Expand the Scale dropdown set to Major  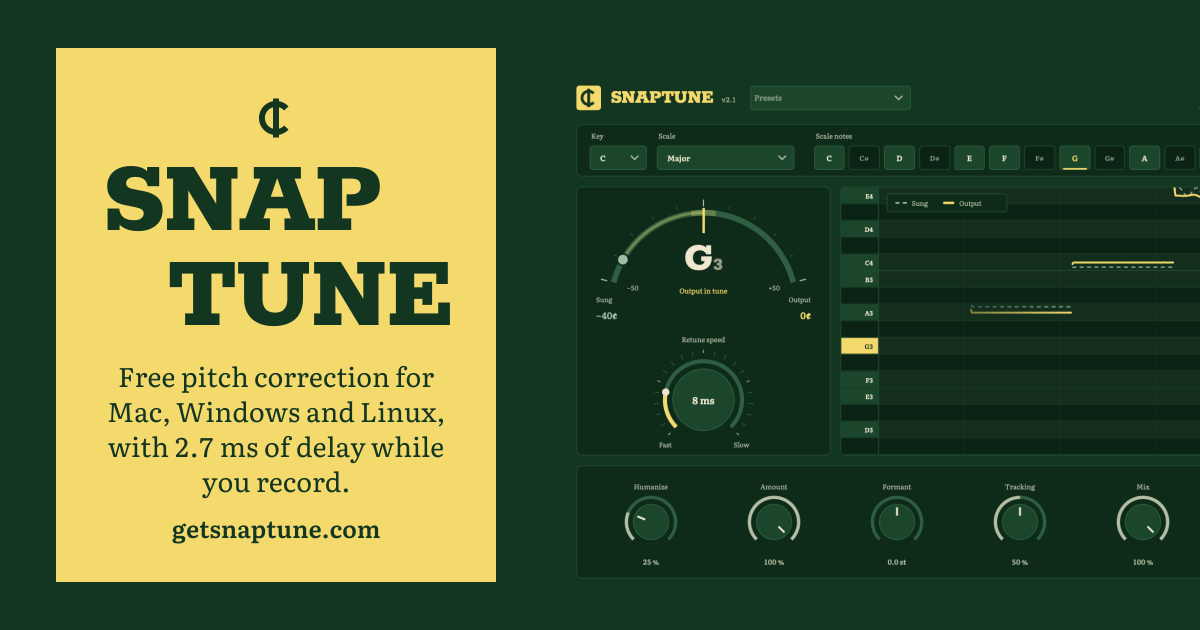(726, 158)
